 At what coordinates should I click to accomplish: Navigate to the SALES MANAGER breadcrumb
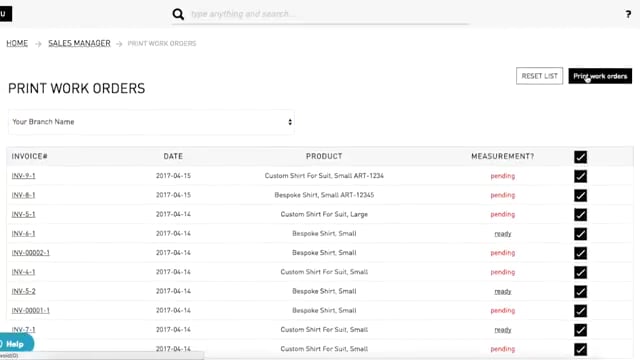click(79, 43)
